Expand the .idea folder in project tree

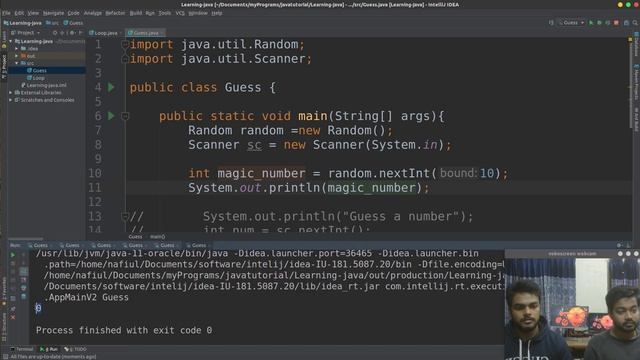[17, 49]
